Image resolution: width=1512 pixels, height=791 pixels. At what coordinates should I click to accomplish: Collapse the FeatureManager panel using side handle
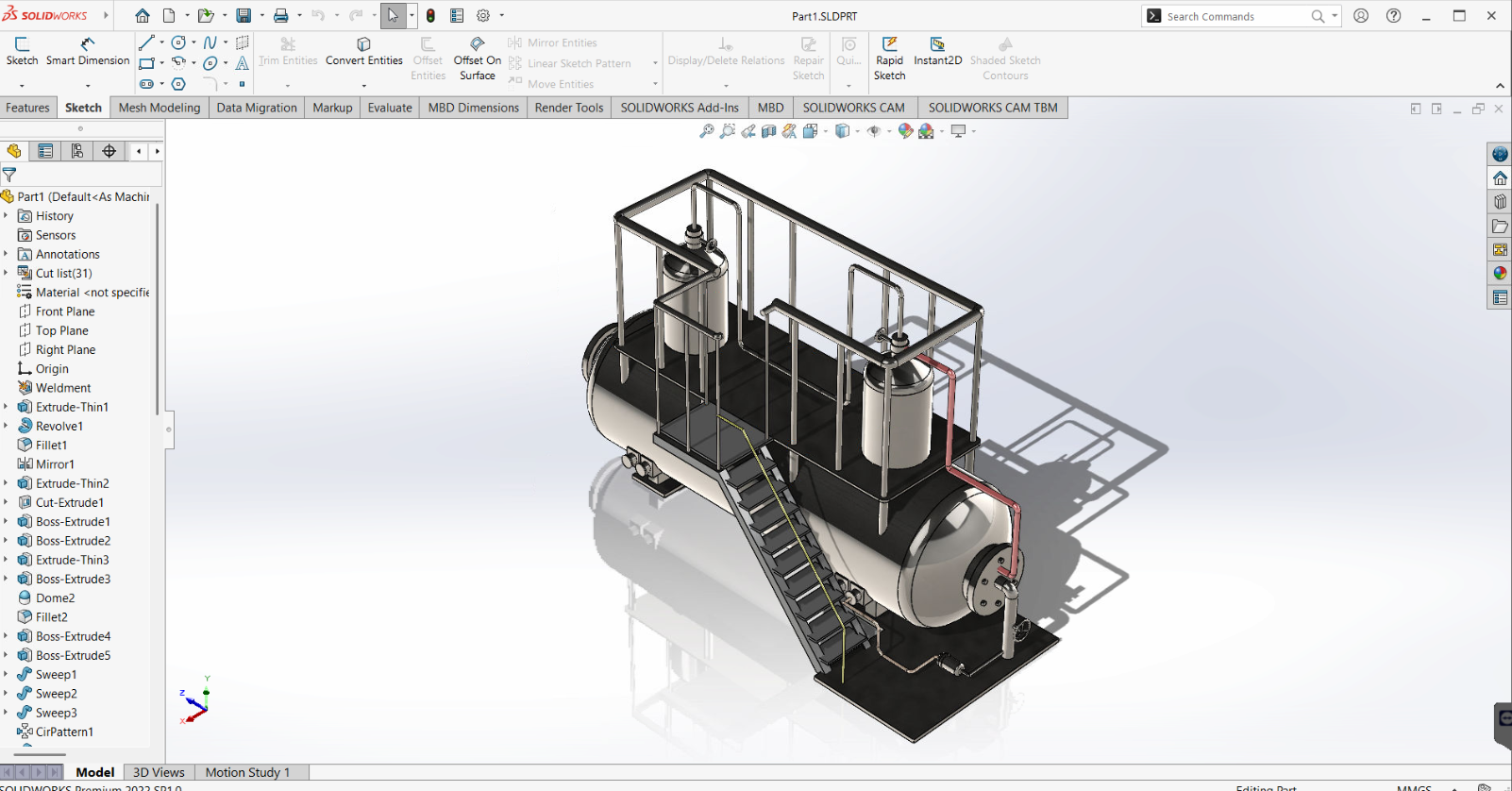click(169, 429)
